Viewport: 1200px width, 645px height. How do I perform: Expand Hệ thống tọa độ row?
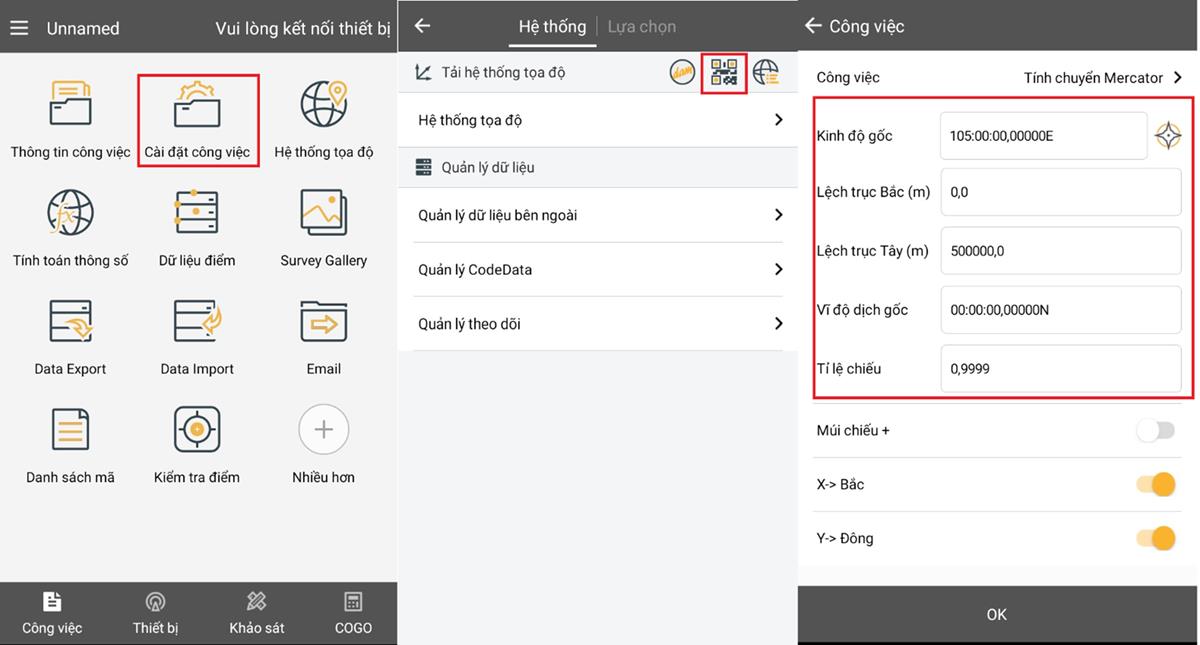pos(598,120)
